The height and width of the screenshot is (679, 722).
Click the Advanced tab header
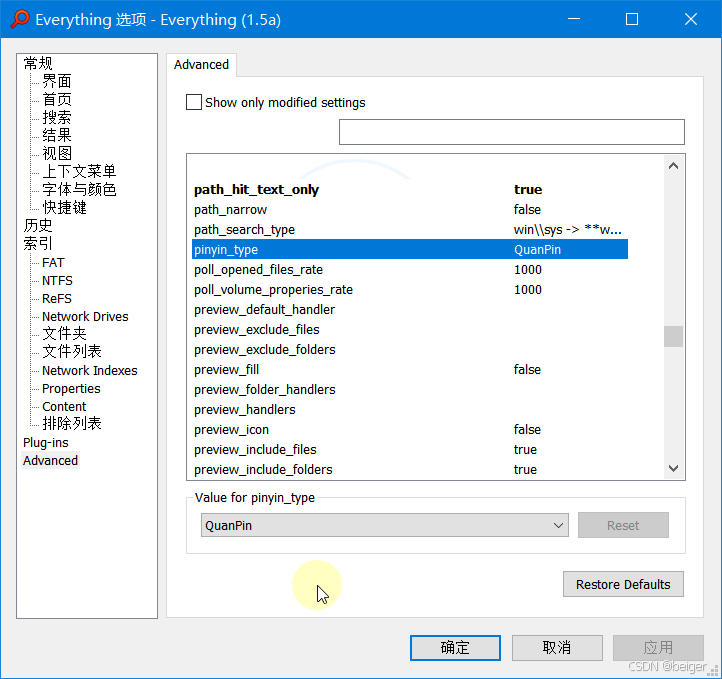[x=201, y=64]
